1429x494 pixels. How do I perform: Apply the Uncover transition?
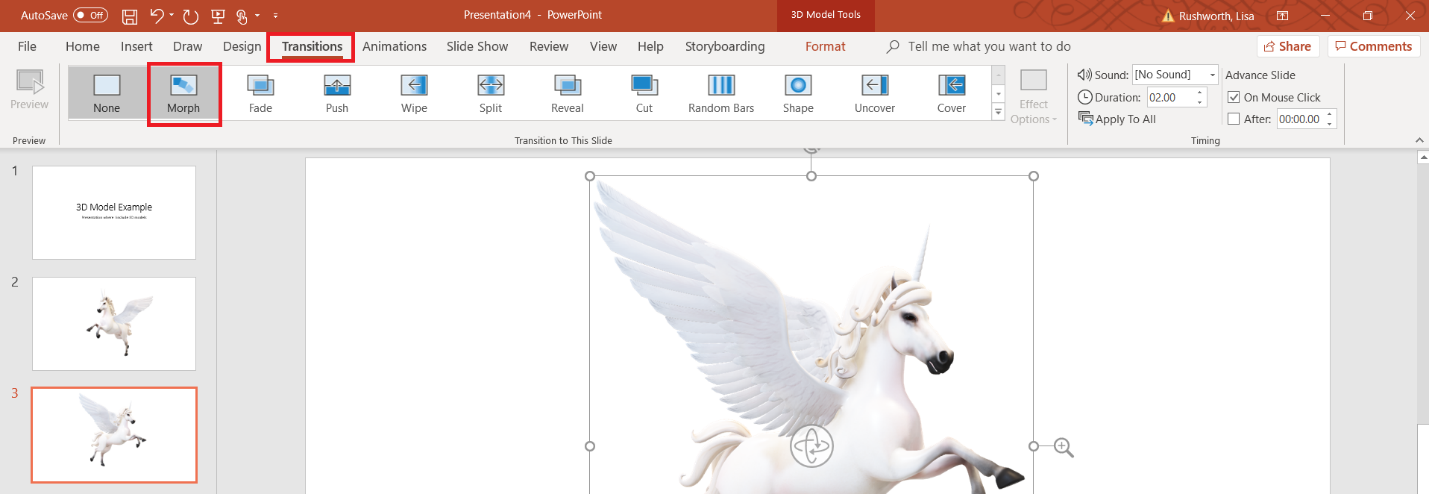875,93
